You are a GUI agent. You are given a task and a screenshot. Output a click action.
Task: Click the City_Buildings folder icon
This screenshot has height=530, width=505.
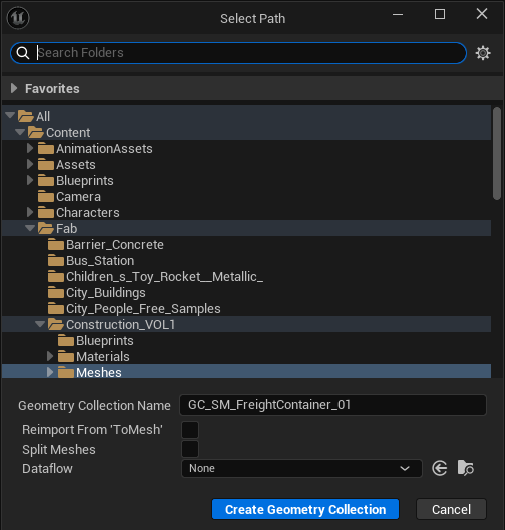pos(56,292)
